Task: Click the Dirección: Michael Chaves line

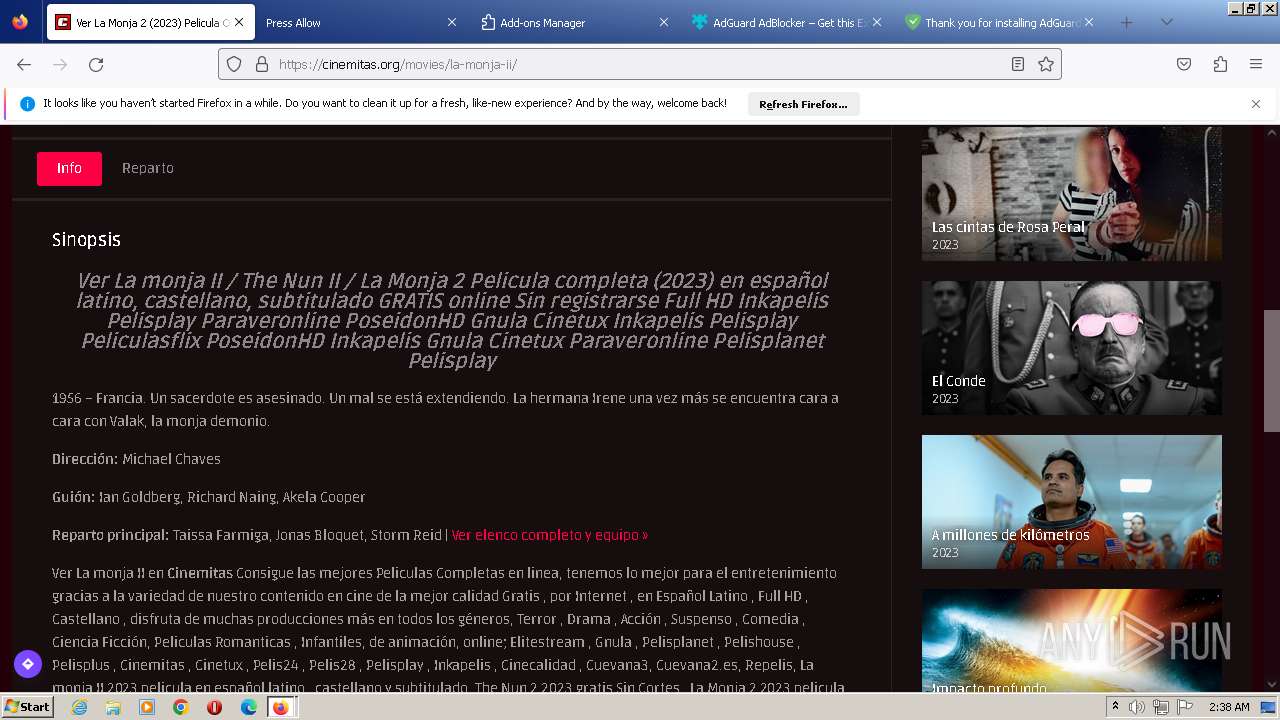Action: (x=136, y=459)
